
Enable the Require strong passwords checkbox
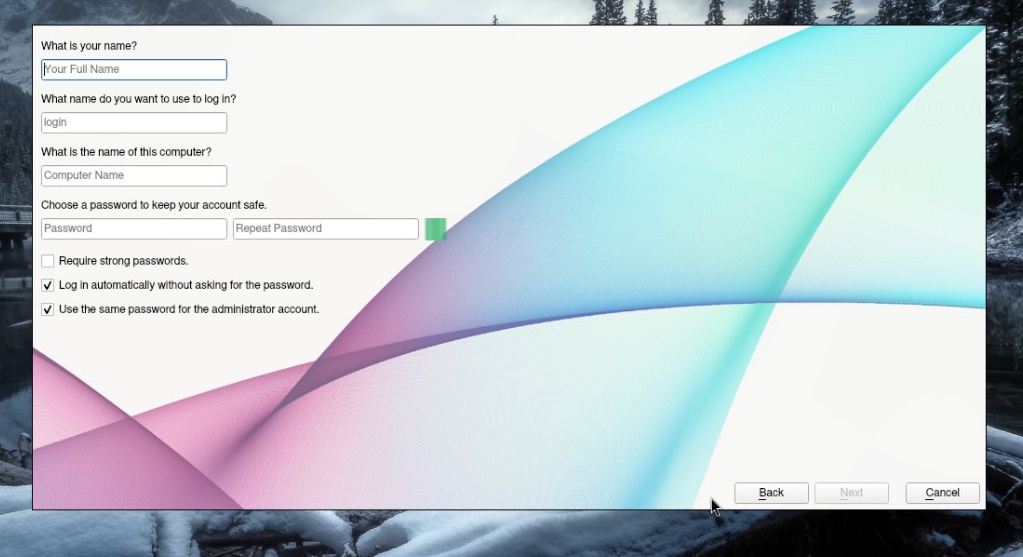[x=48, y=261]
